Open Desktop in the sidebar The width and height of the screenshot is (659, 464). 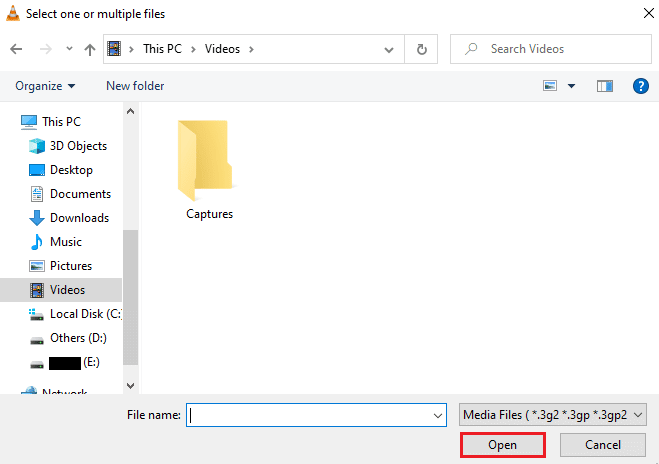[71, 170]
